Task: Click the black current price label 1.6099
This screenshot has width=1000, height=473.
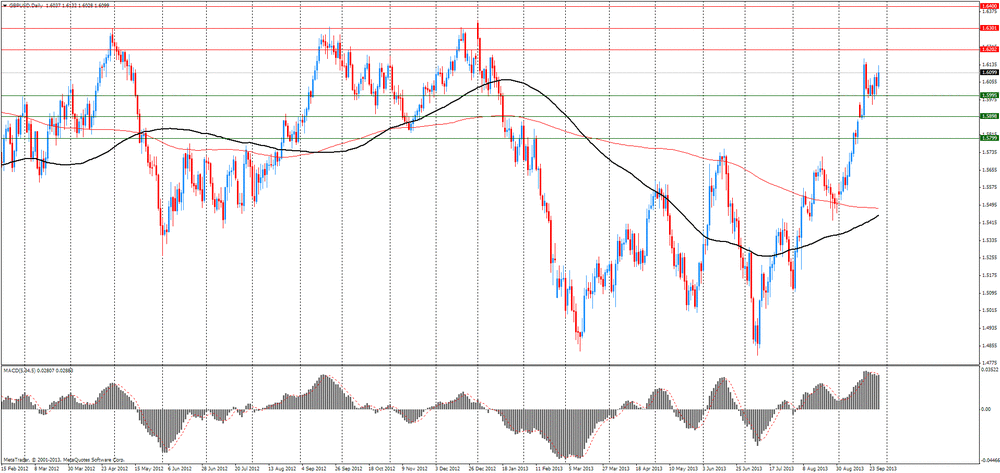Action: tap(987, 72)
